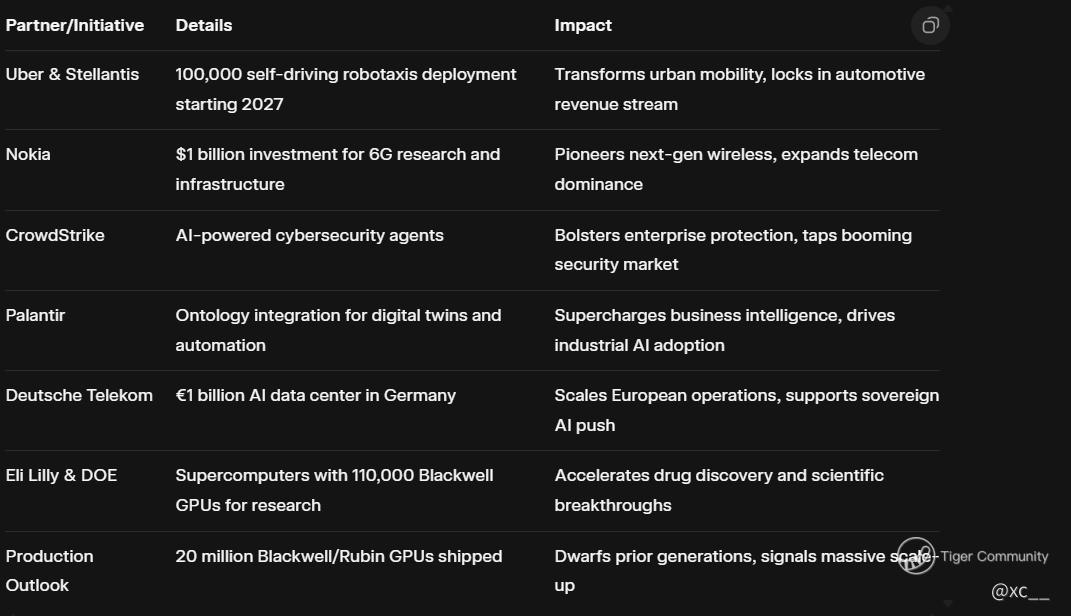1071x616 pixels.
Task: Click the Tiger Community logo icon
Action: (x=915, y=557)
